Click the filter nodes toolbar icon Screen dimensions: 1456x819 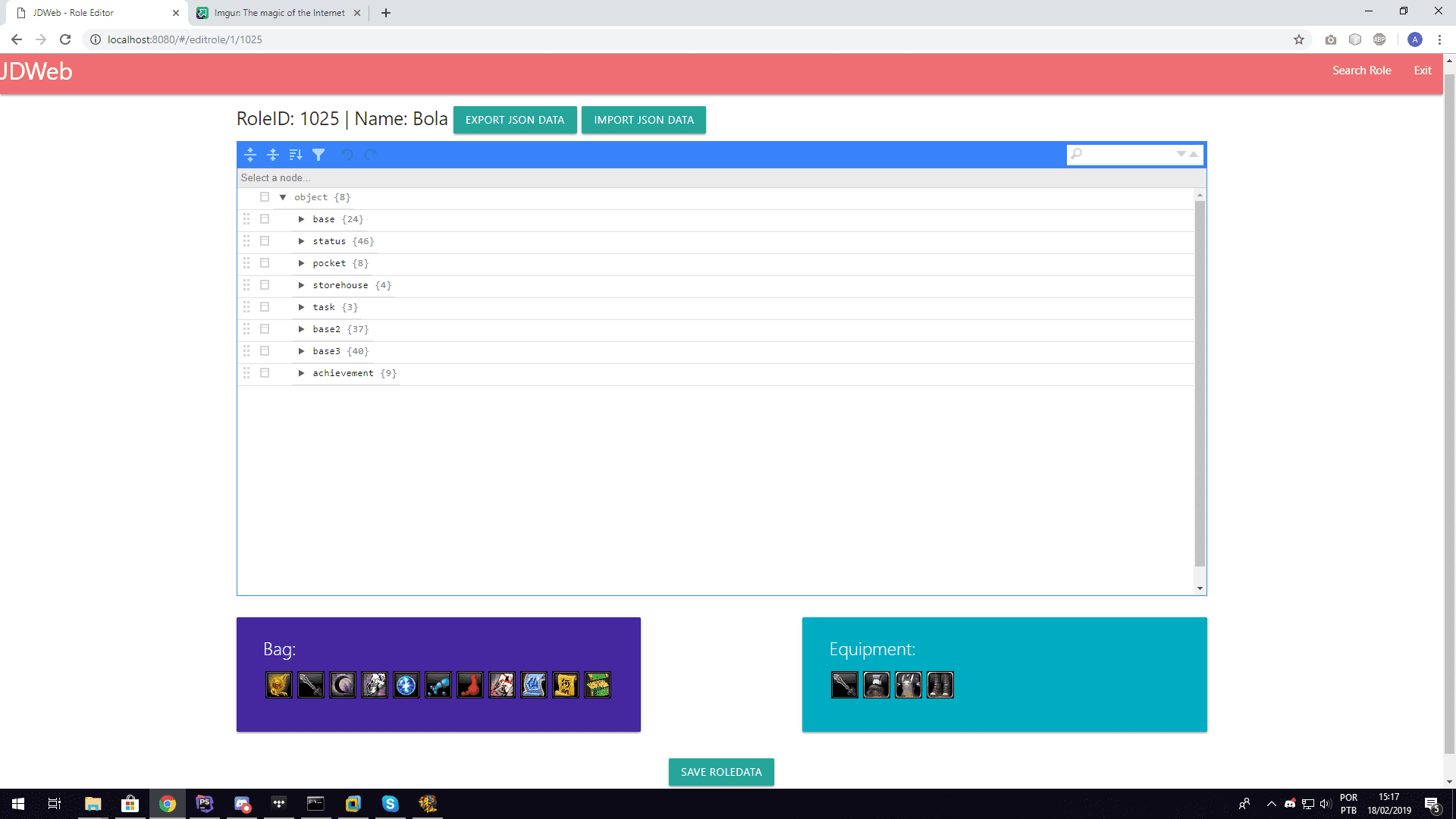(x=318, y=154)
